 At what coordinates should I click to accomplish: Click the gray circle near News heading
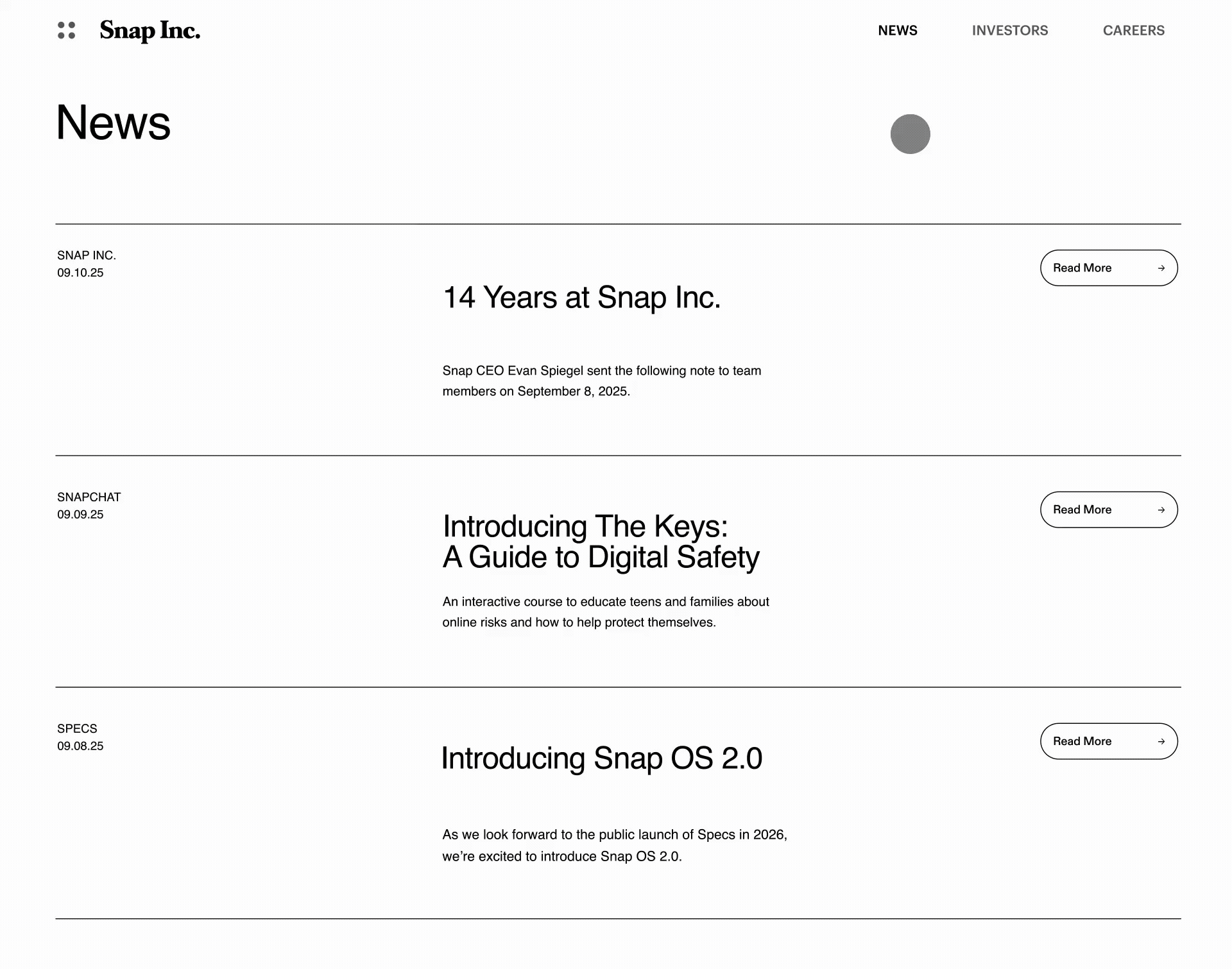coord(910,134)
